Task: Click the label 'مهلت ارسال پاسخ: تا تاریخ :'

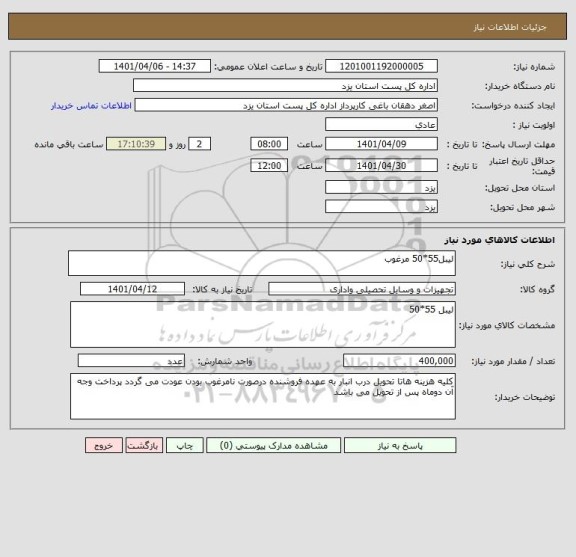Action: point(501,144)
